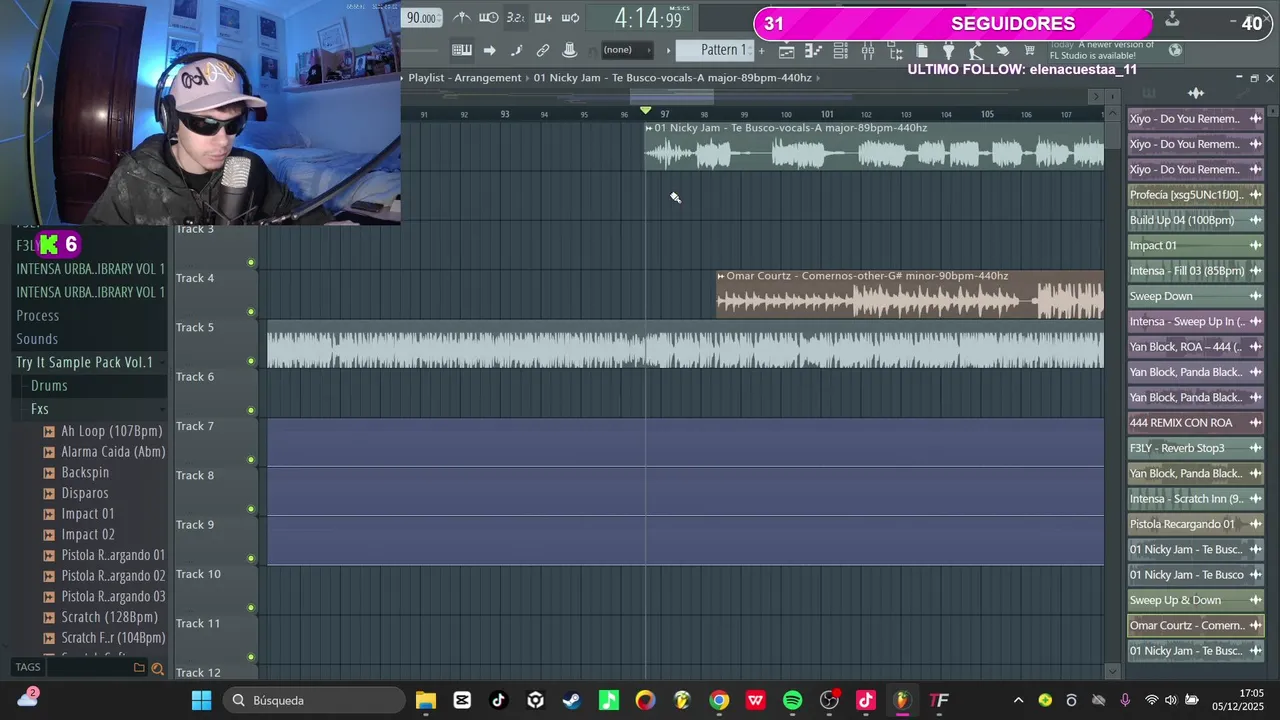Toggle the overdub blend recording icon

click(x=543, y=18)
